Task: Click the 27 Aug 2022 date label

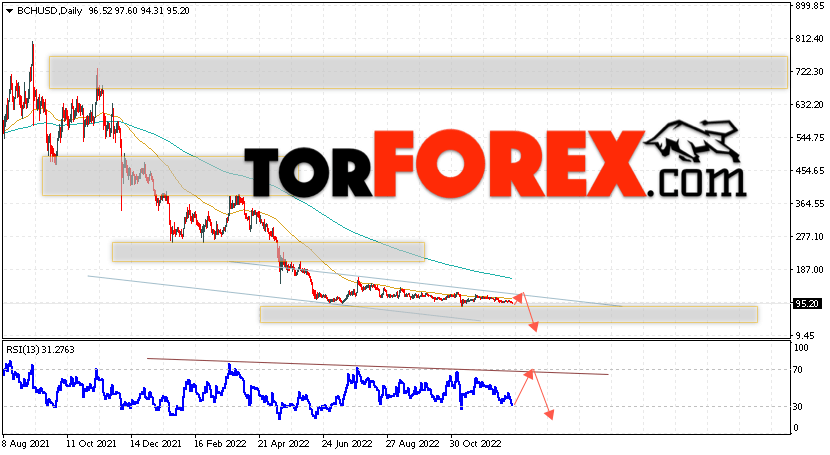Action: point(413,443)
